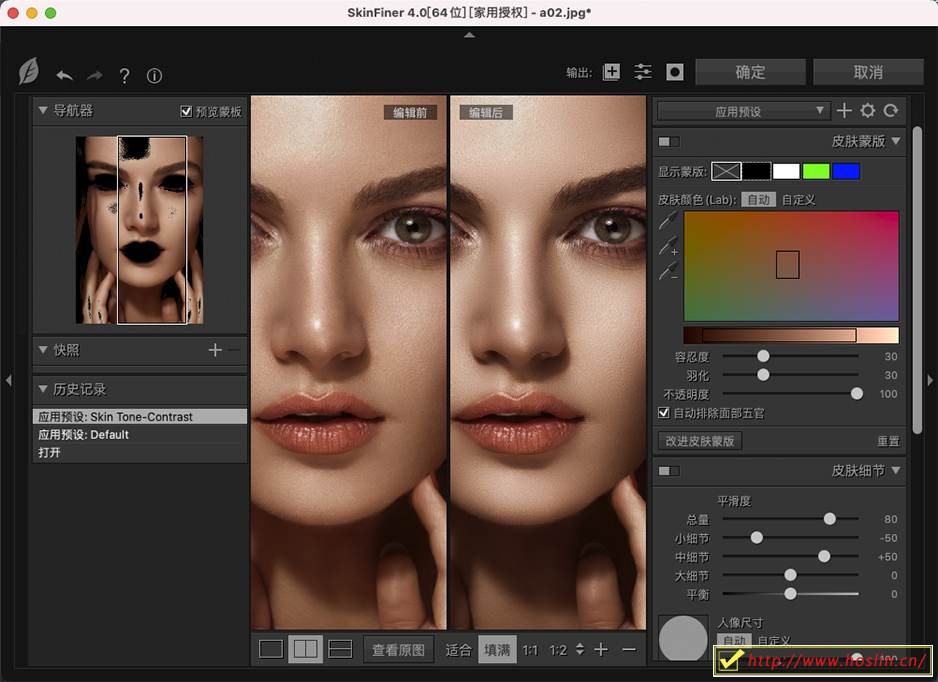Uncheck the 预览蒙板 checkbox

point(186,112)
